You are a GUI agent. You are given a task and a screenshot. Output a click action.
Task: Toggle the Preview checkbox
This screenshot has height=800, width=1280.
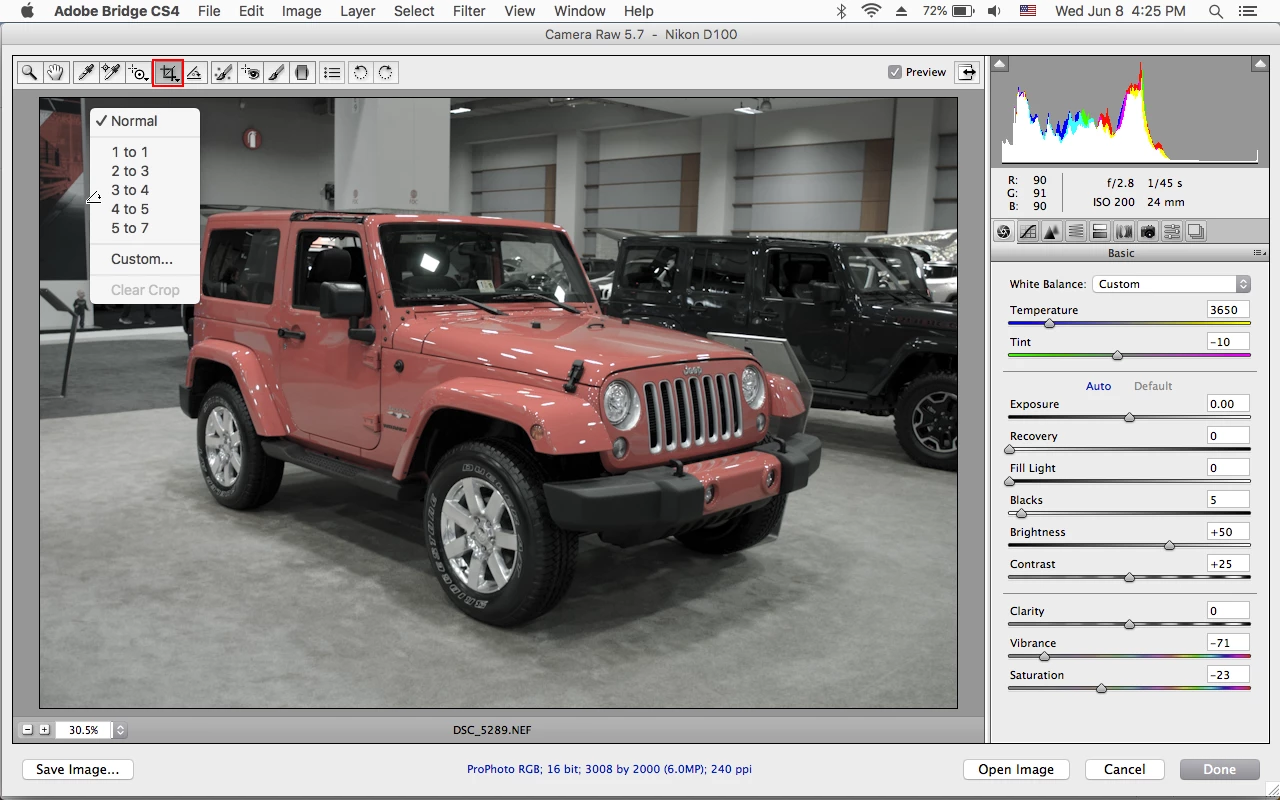click(895, 72)
